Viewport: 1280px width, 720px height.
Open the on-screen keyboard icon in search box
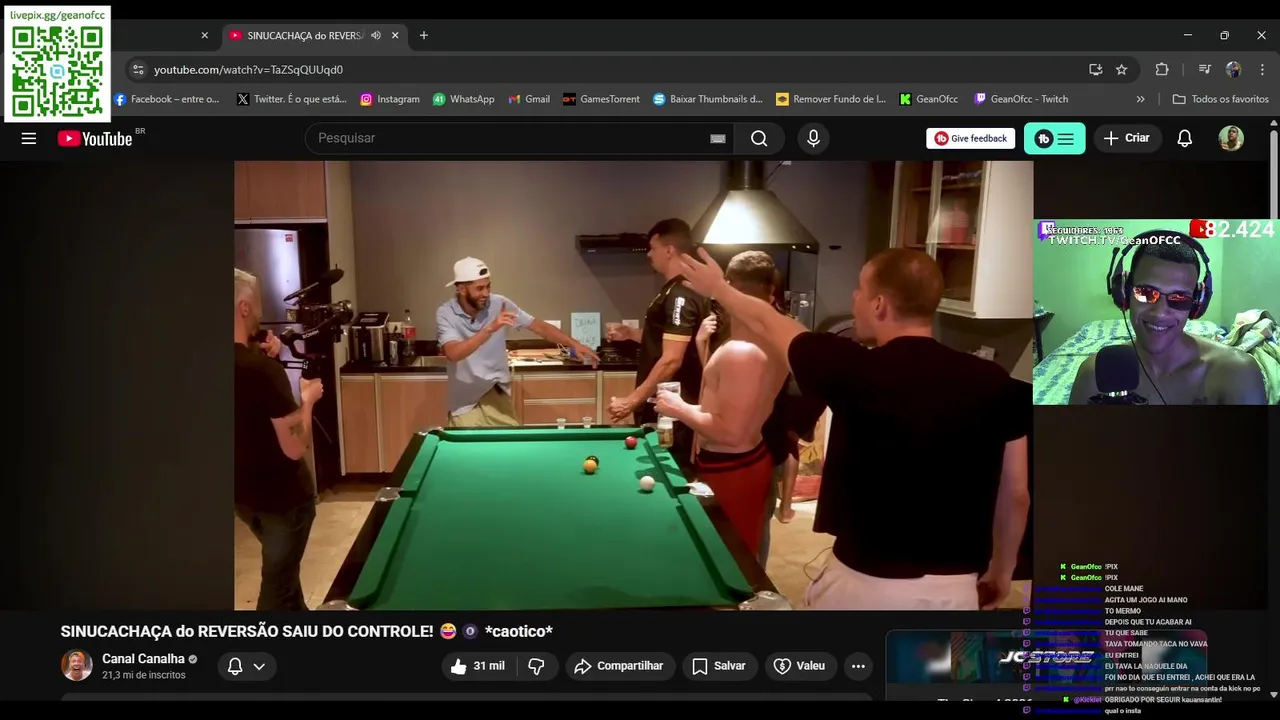pyautogui.click(x=717, y=139)
